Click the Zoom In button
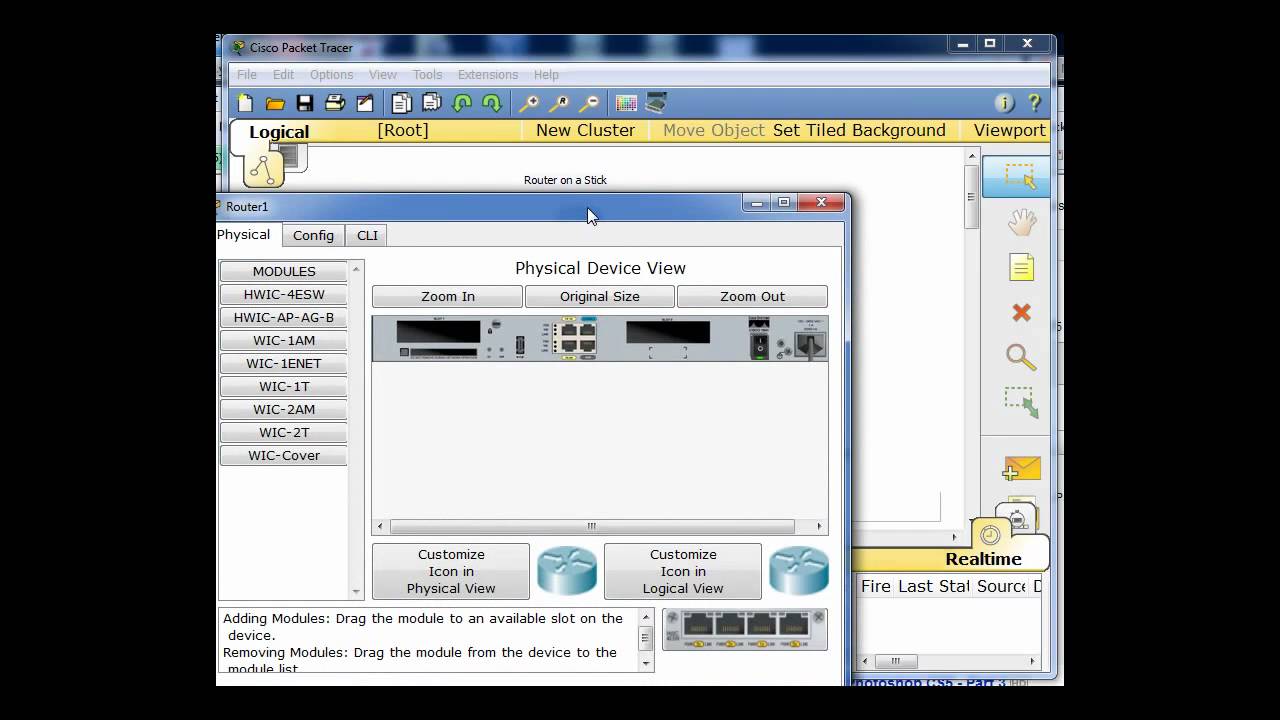Viewport: 1280px width, 720px height. (x=447, y=296)
